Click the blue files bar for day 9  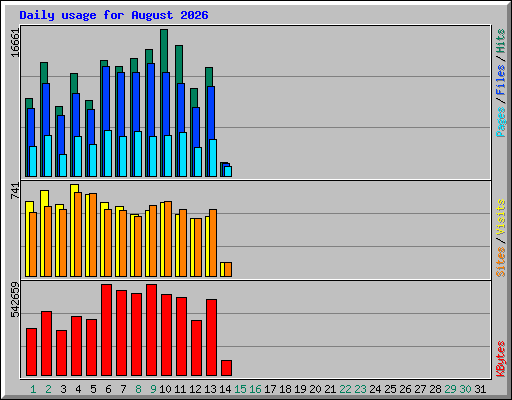click(151, 100)
